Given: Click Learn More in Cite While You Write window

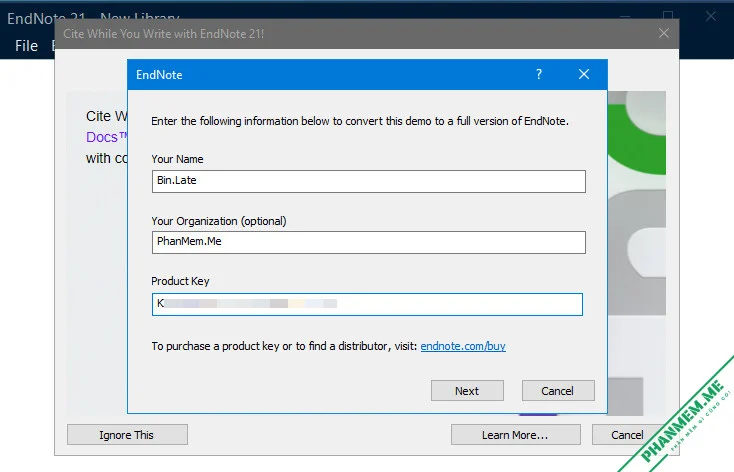Looking at the screenshot, I should click(515, 435).
